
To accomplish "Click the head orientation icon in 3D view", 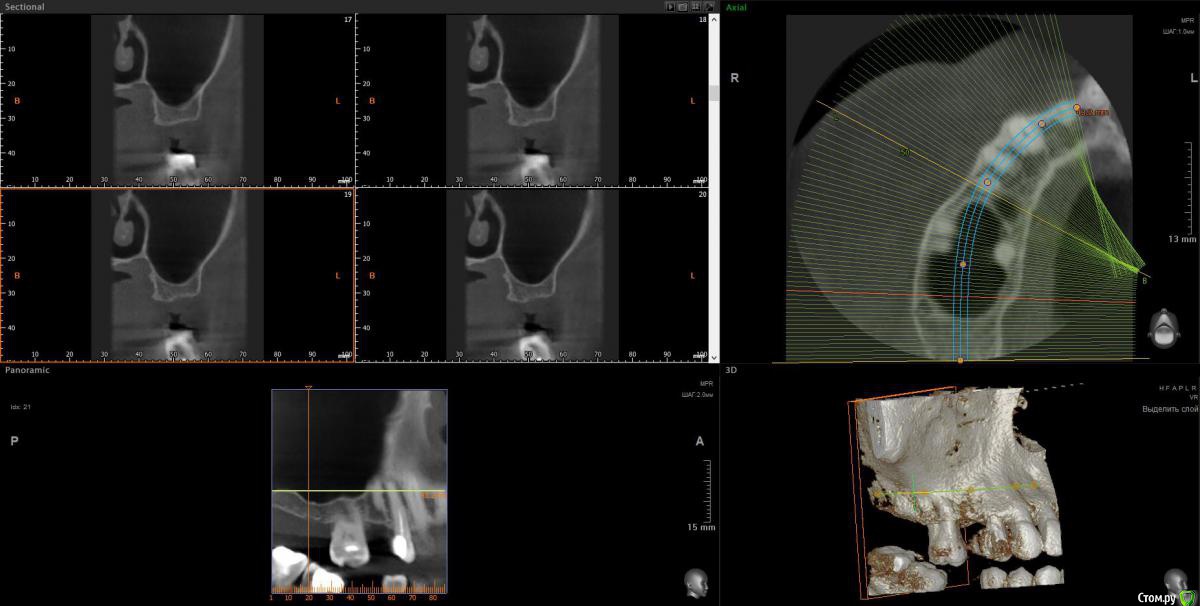I will [1176, 580].
